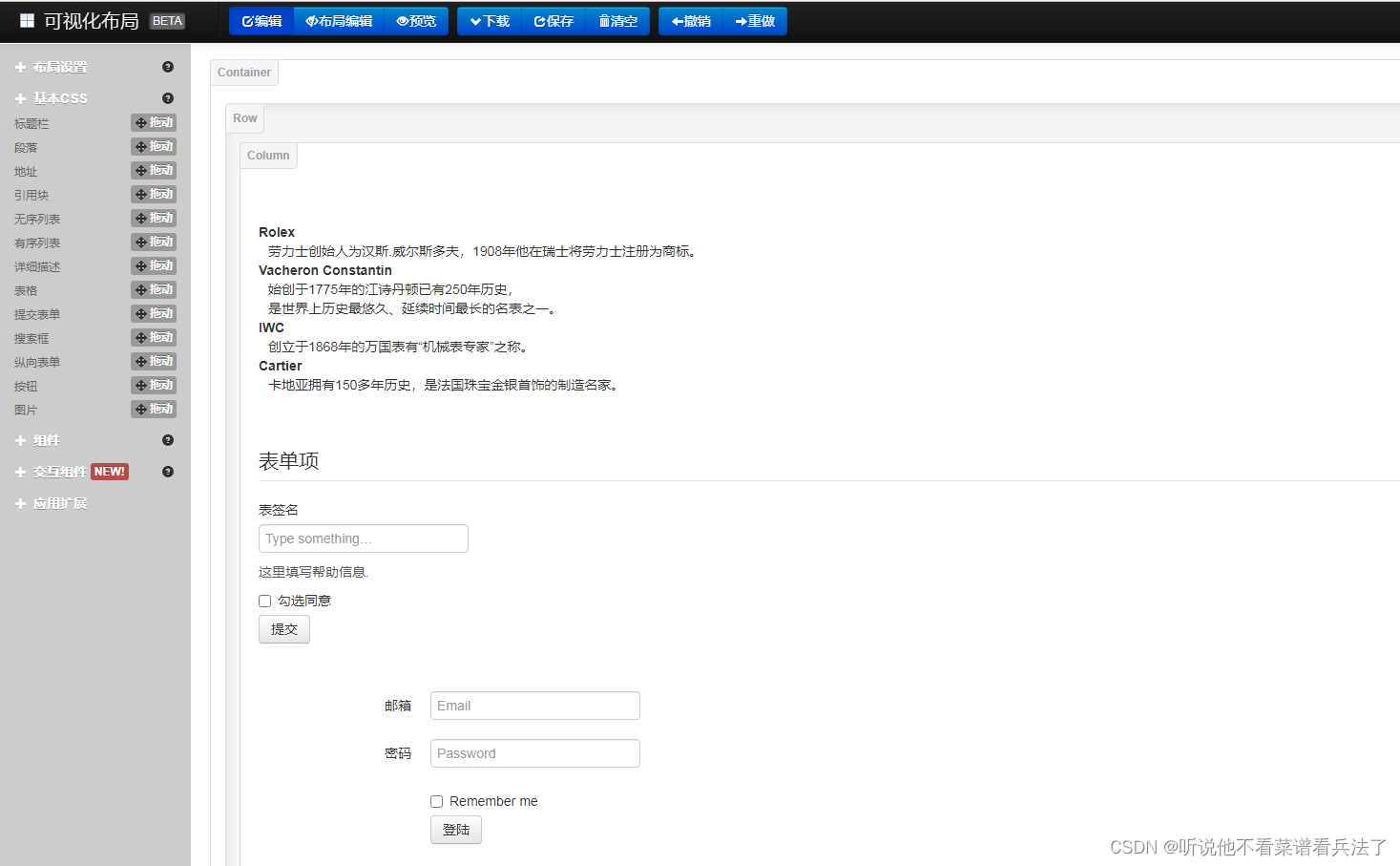Image resolution: width=1400 pixels, height=866 pixels.
Task: Open help icon next to 交互组件
Action: click(168, 472)
